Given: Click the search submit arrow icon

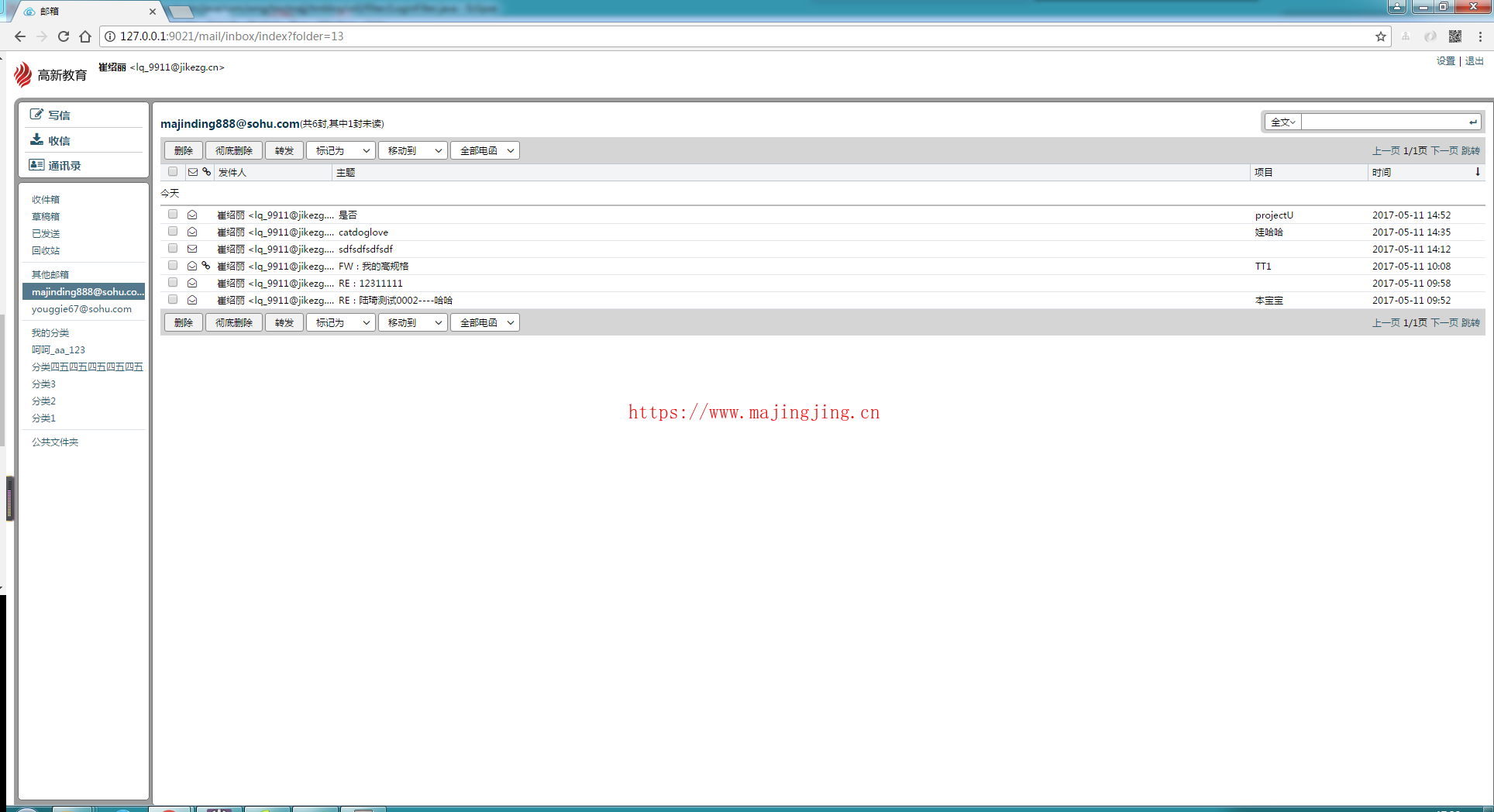Looking at the screenshot, I should pos(1472,122).
